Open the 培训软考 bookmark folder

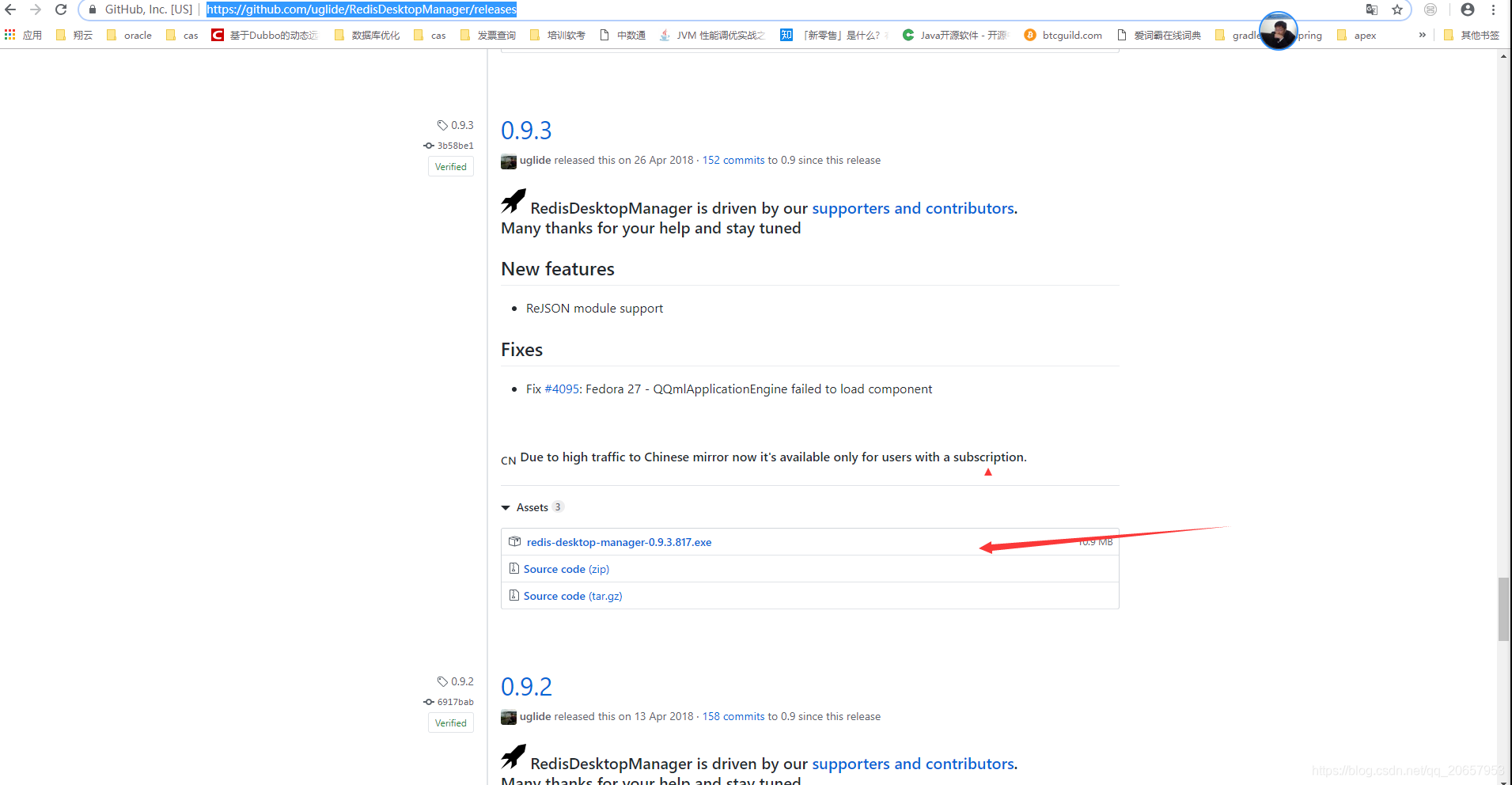tap(557, 35)
